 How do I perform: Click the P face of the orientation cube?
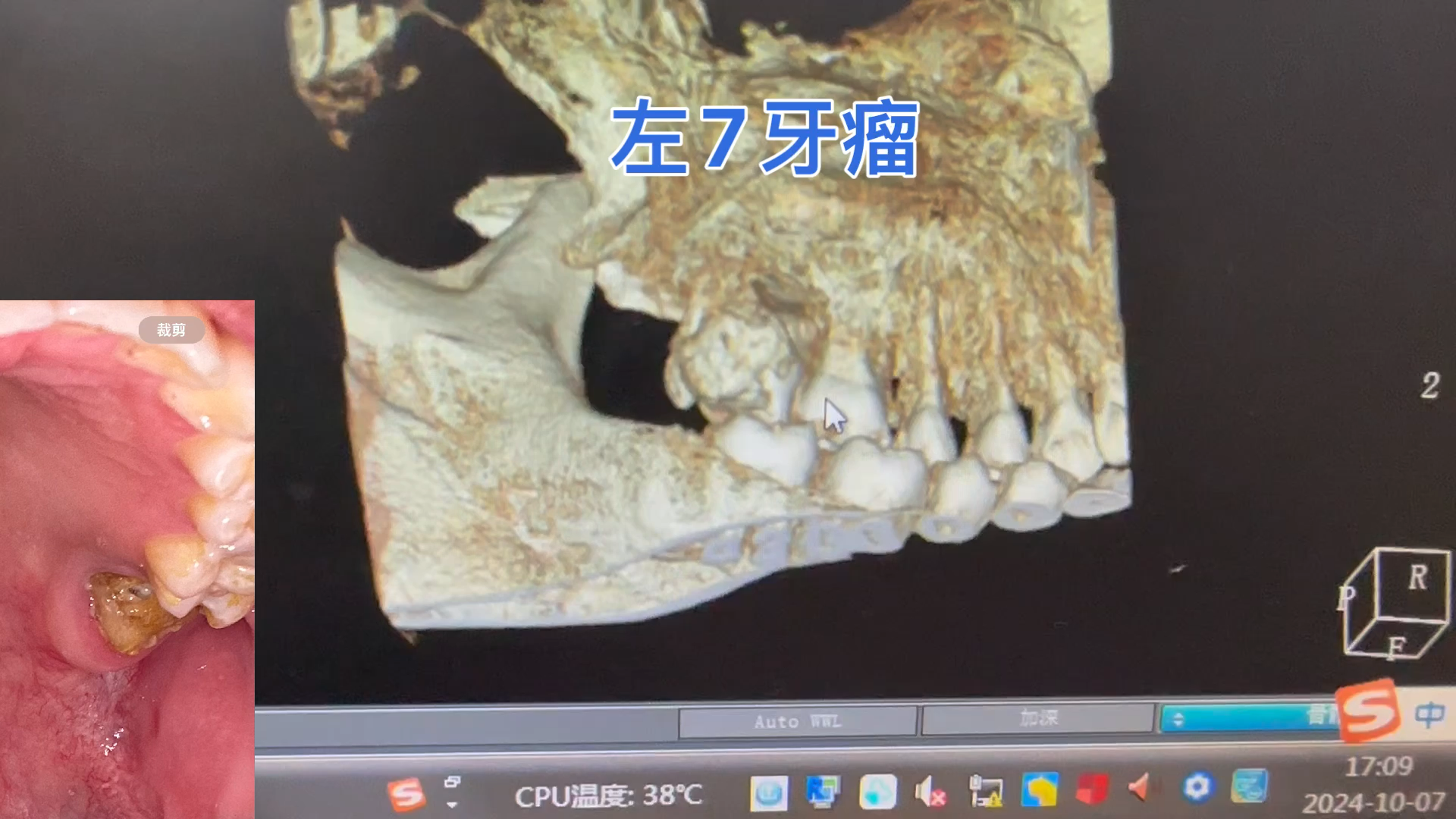1348,597
